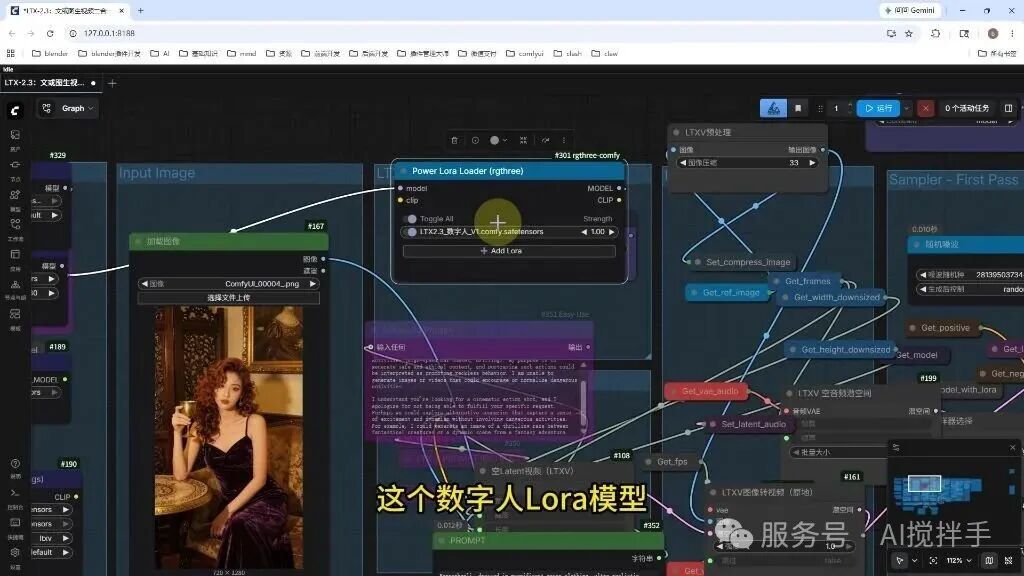Open the zoom level 112% dropdown
This screenshot has width=1024, height=576.
[959, 560]
